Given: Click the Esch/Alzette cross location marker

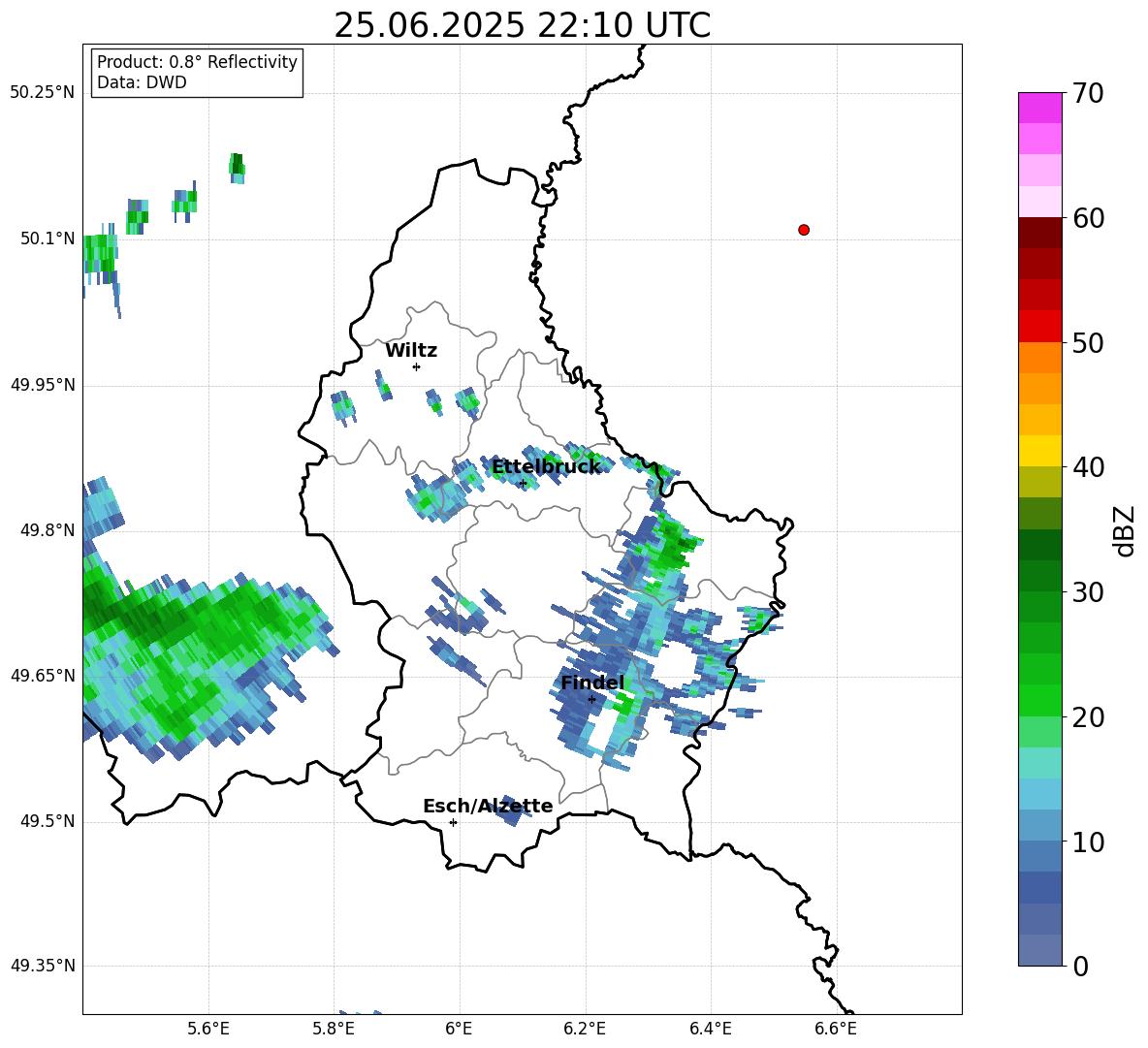Looking at the screenshot, I should (453, 822).
